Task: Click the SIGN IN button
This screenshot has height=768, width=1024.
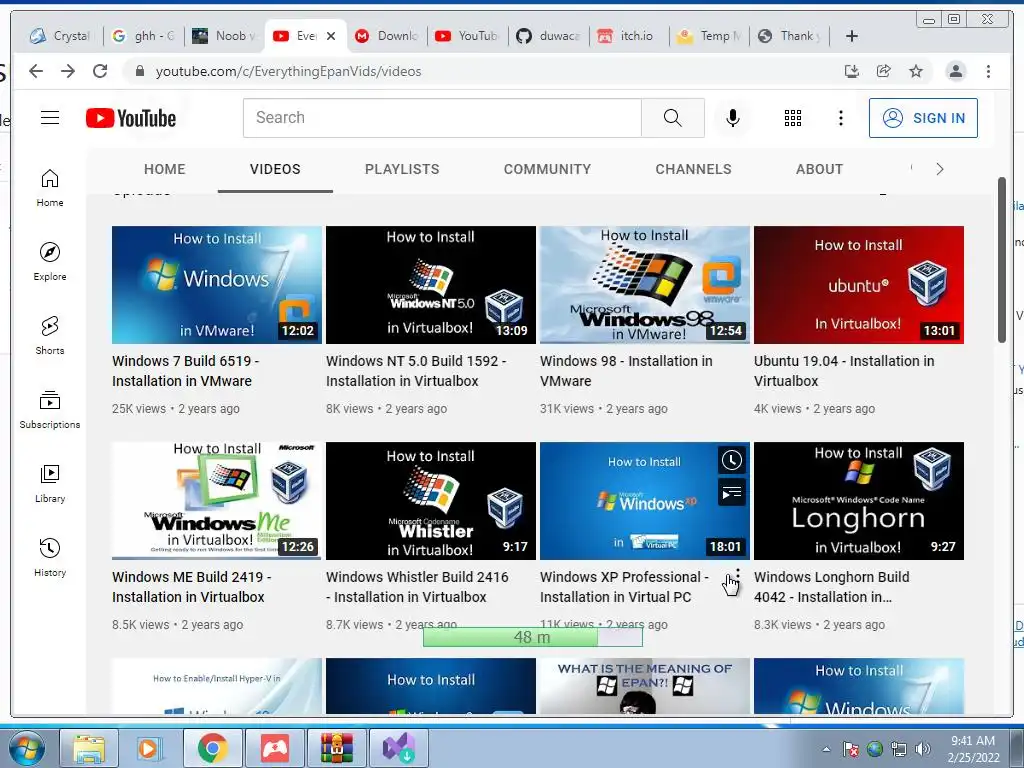Action: point(923,118)
